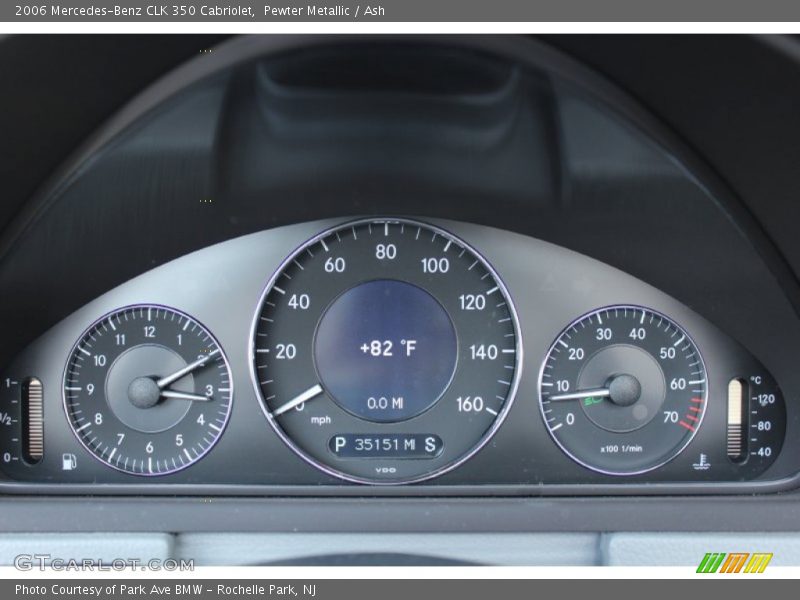This screenshot has height=600, width=800.
Task: Click the 2006 Mercedes-Benz CLK 350 Cabriolet title
Action: pyautogui.click(x=135, y=10)
